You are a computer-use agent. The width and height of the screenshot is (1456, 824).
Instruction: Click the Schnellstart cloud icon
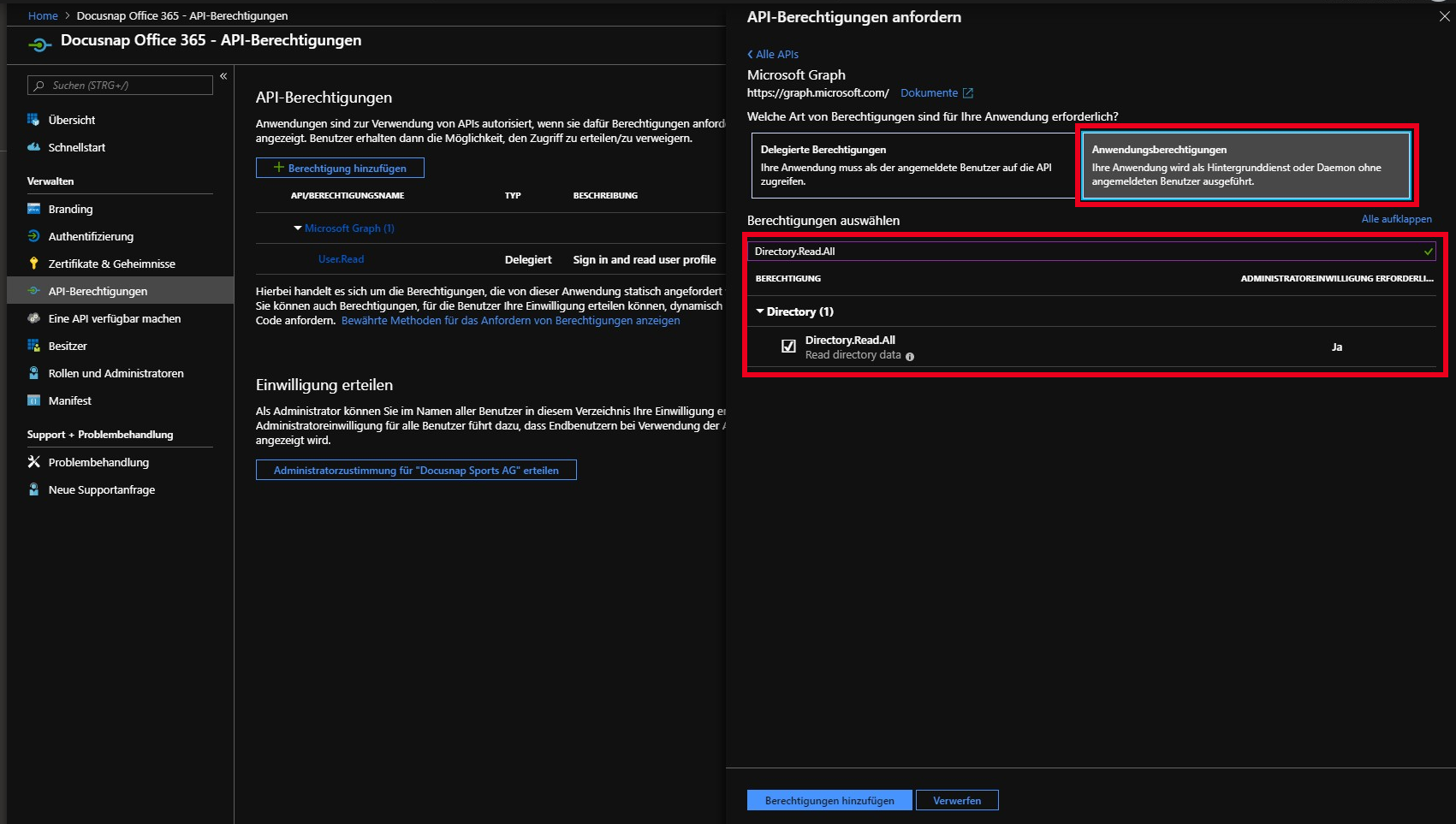(x=33, y=147)
